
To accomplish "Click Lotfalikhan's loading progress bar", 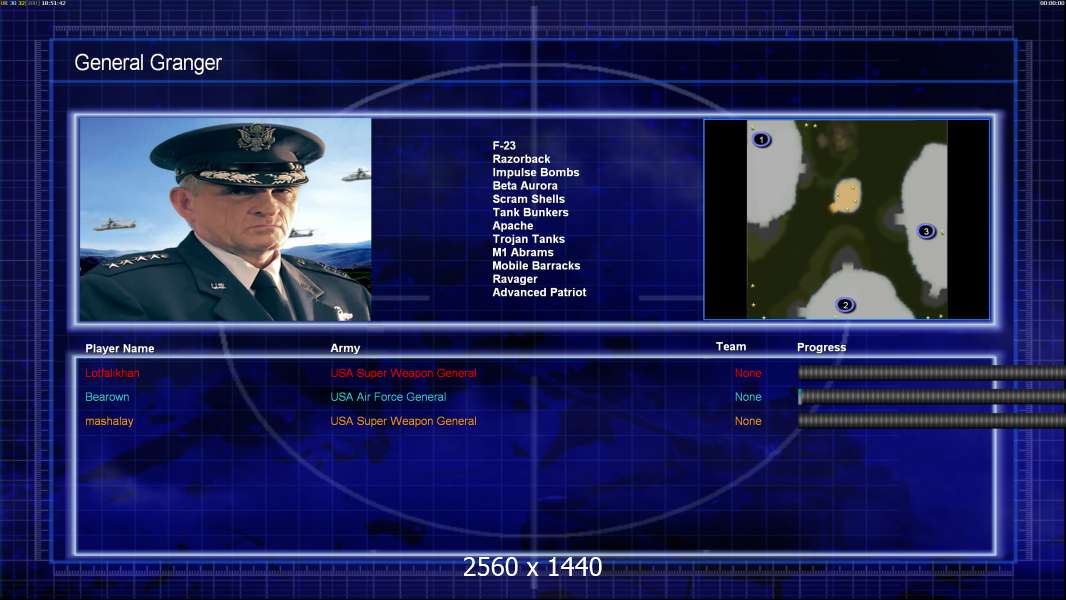I will point(931,372).
